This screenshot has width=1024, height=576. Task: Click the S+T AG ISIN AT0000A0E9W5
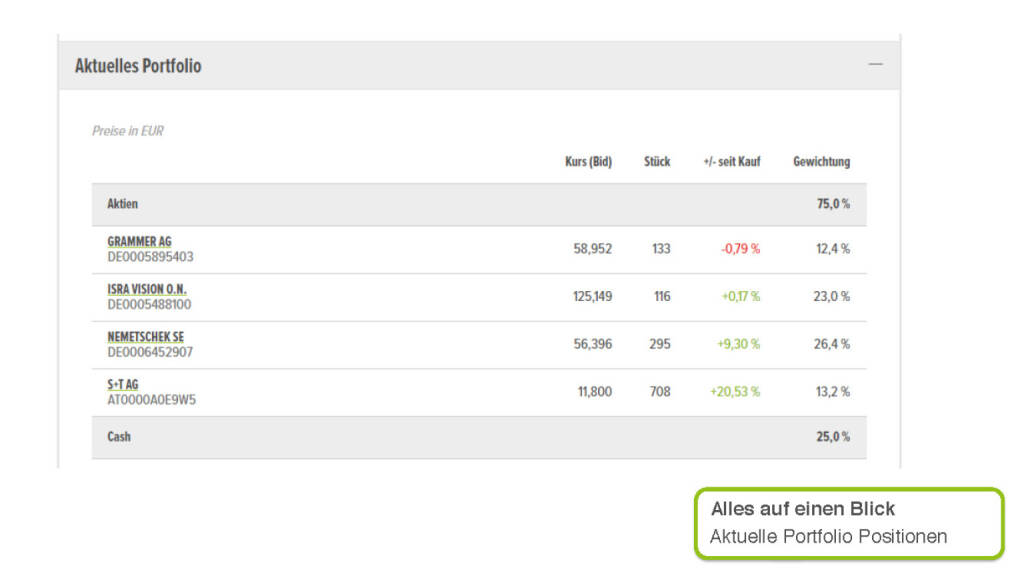pyautogui.click(x=151, y=400)
